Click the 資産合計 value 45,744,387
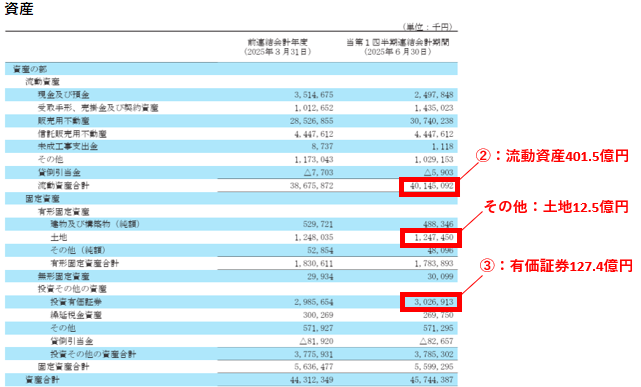Screen dimensions: 641x387 tap(432, 380)
